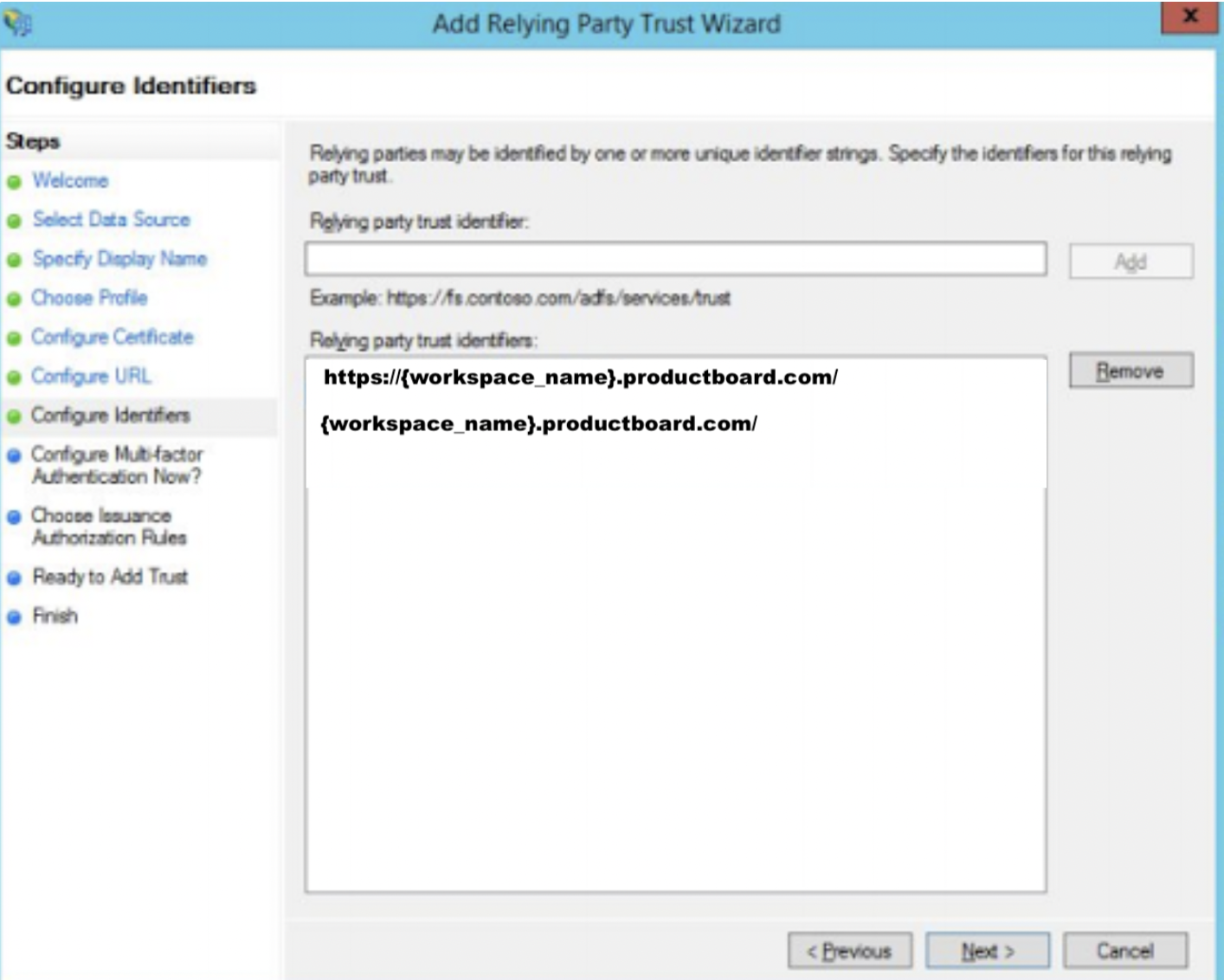Cancel the wizard
The height and width of the screenshot is (980, 1224).
tap(1125, 951)
